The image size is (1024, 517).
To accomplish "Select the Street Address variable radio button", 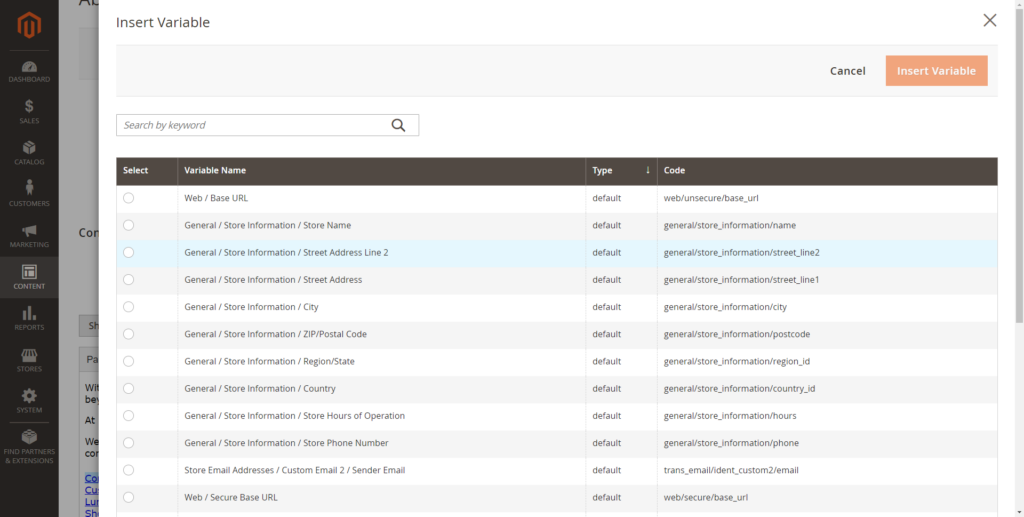I will pos(129,279).
